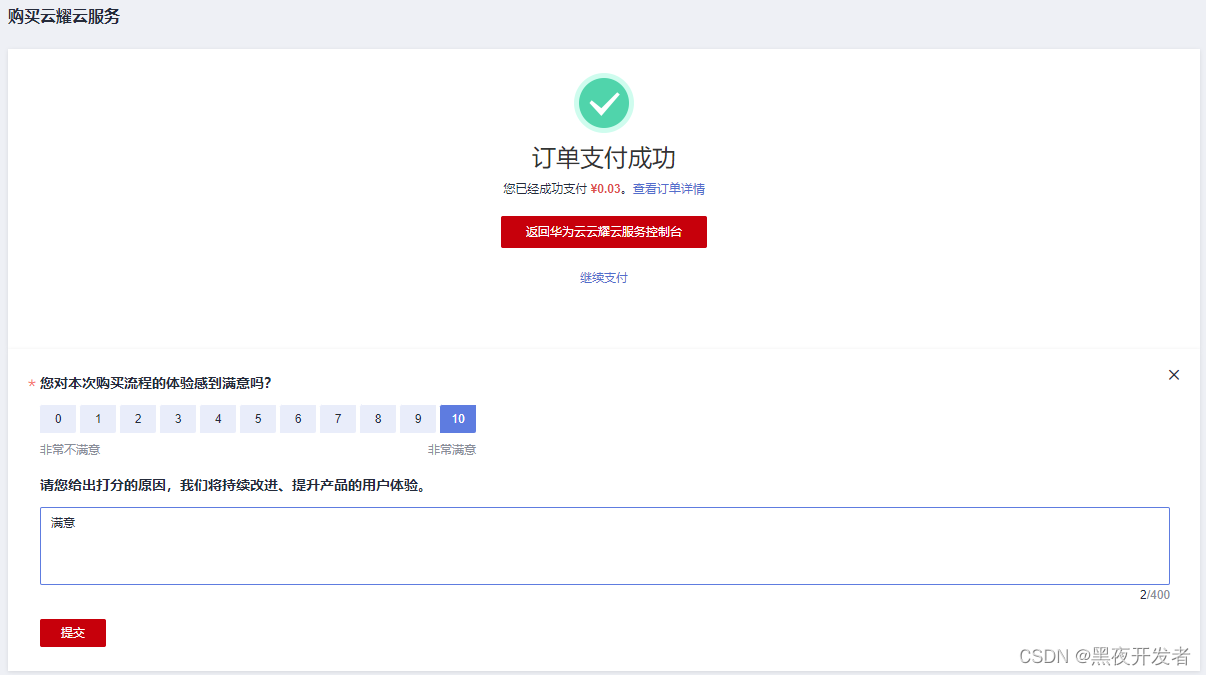Select rating 0 on satisfaction scale
The width and height of the screenshot is (1206, 675).
pyautogui.click(x=58, y=419)
